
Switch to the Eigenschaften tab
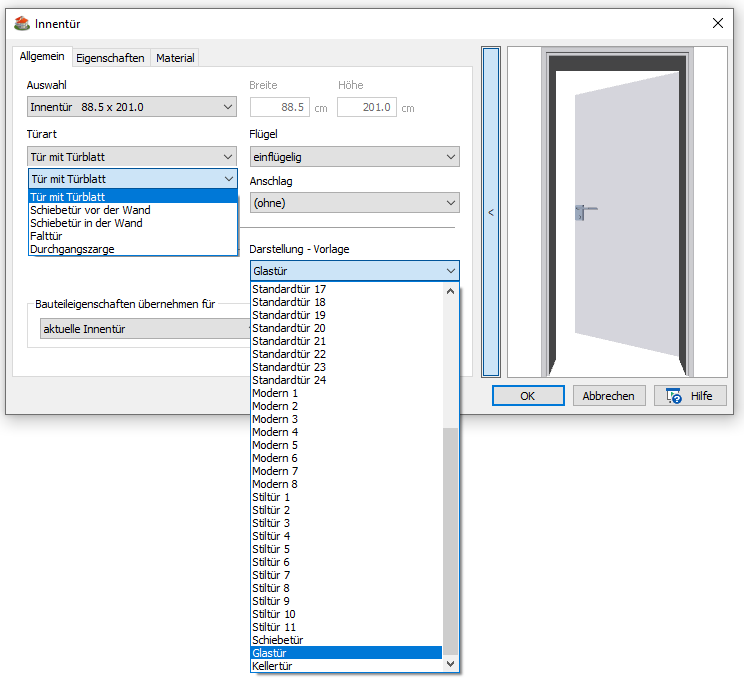[110, 58]
